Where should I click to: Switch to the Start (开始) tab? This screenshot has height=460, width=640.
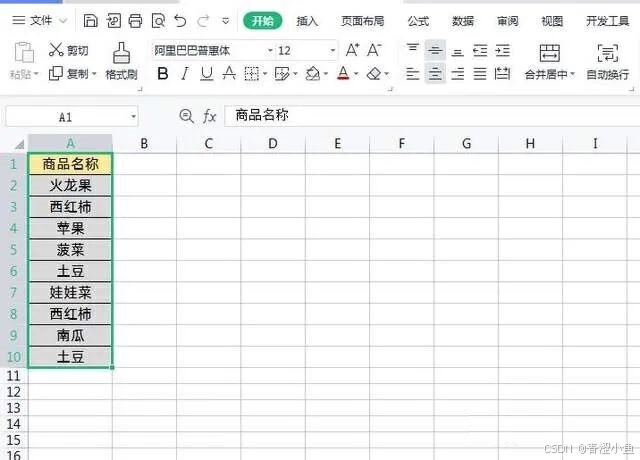(262, 21)
